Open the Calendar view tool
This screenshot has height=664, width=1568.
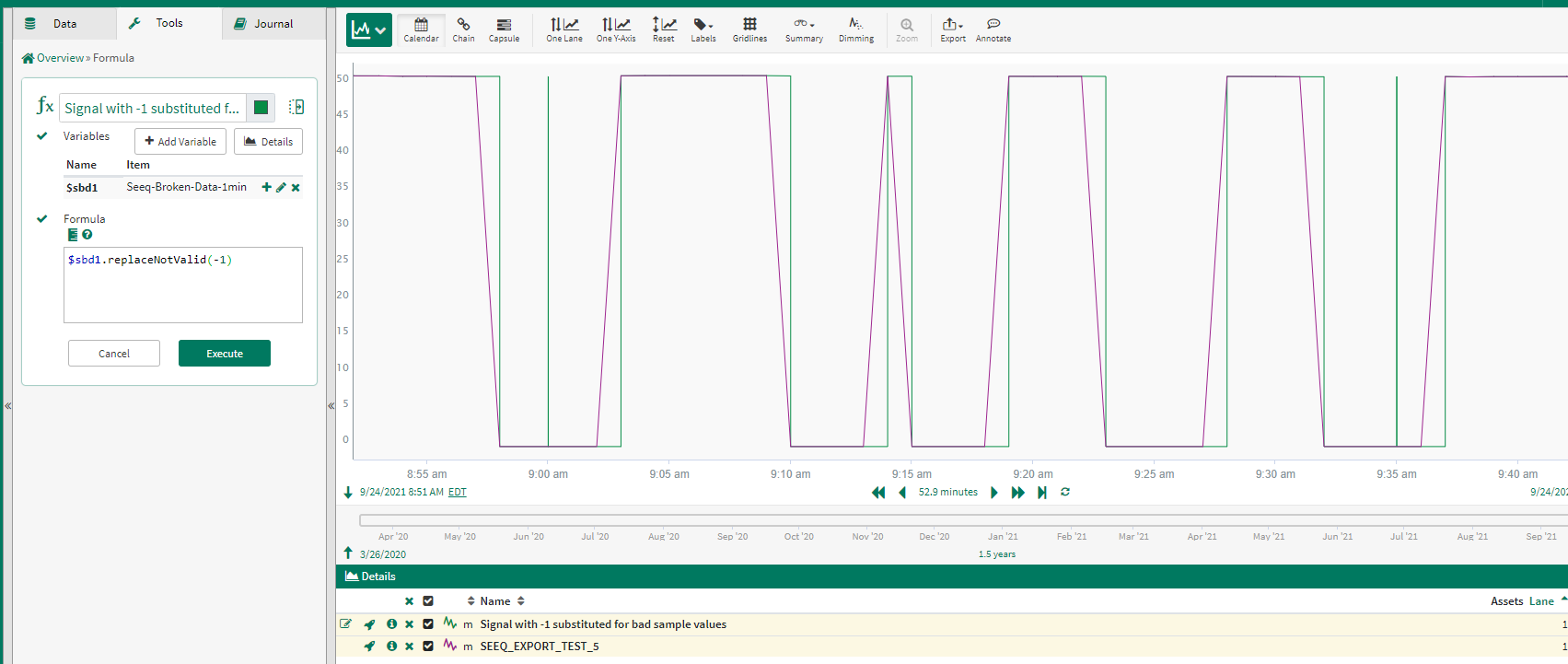421,29
